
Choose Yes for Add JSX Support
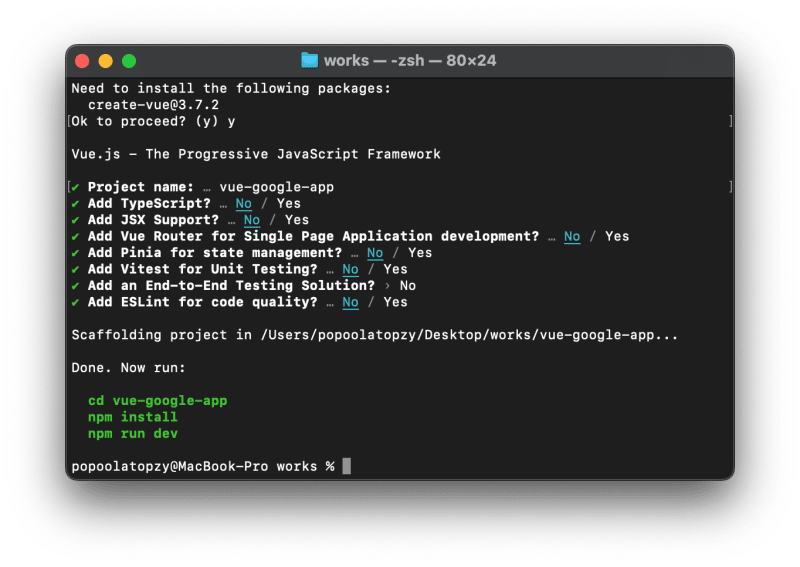[297, 220]
